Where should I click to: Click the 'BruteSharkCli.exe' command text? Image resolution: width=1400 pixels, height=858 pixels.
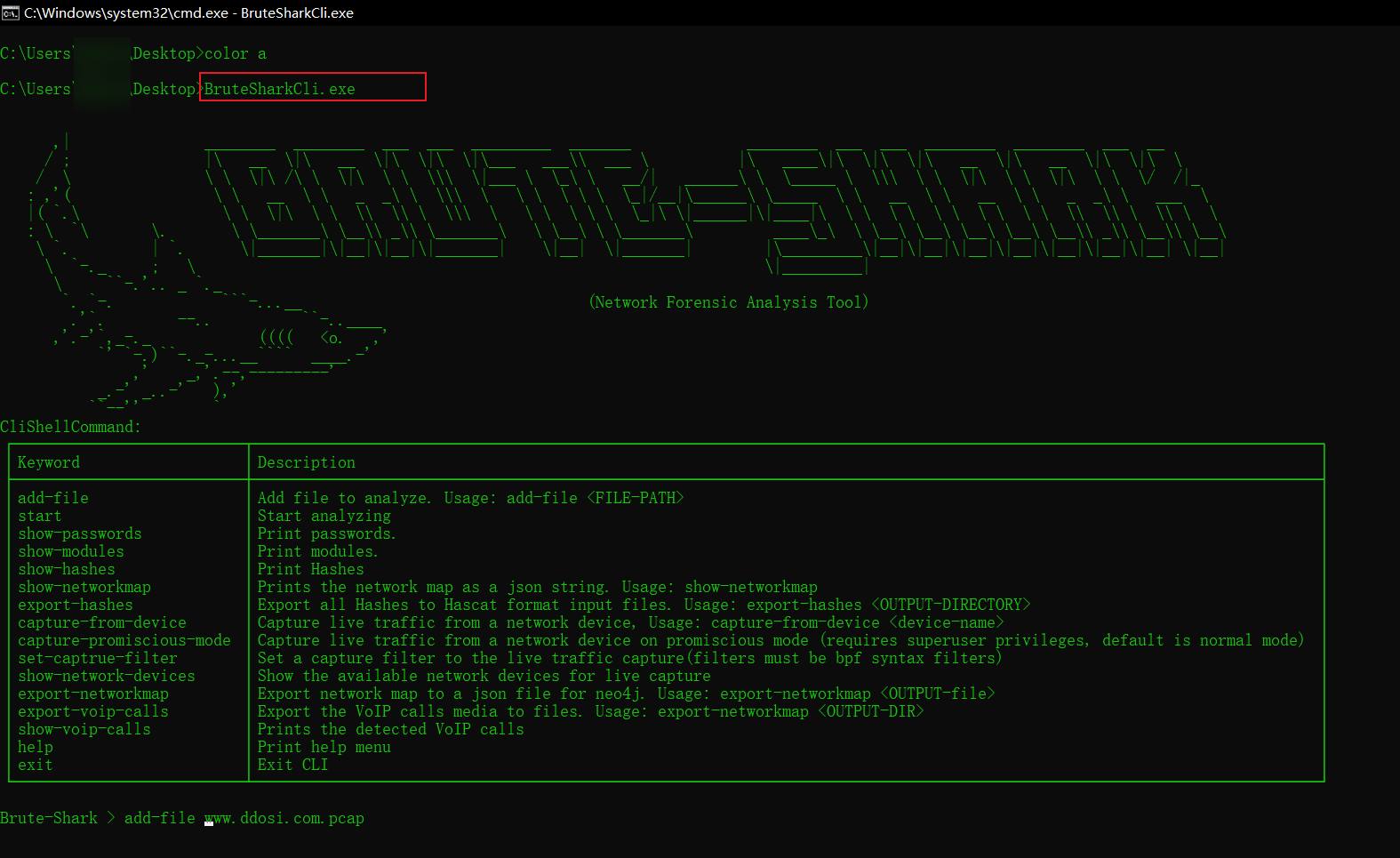[280, 89]
